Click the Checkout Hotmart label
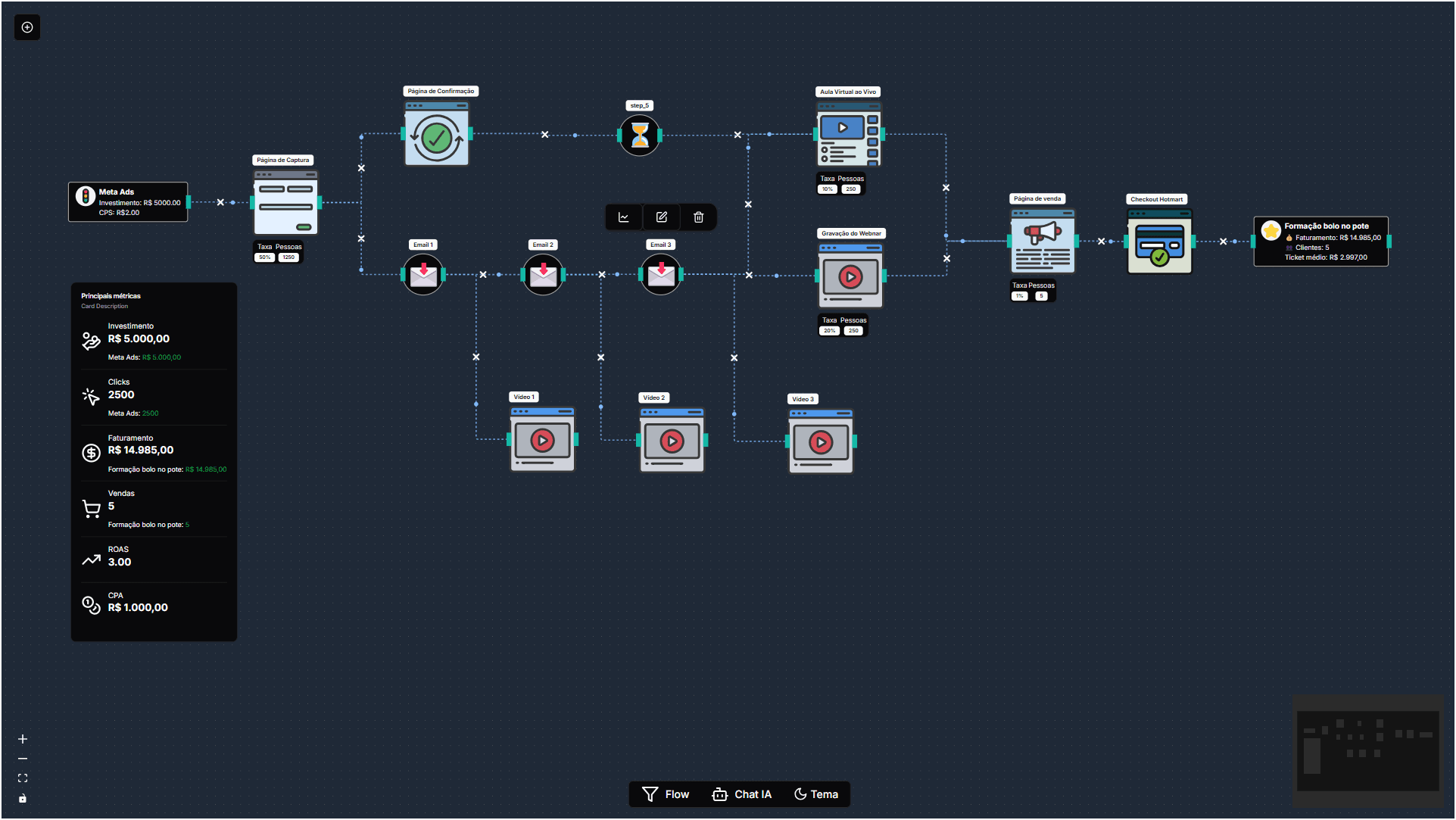The width and height of the screenshot is (1456, 820). point(1156,199)
